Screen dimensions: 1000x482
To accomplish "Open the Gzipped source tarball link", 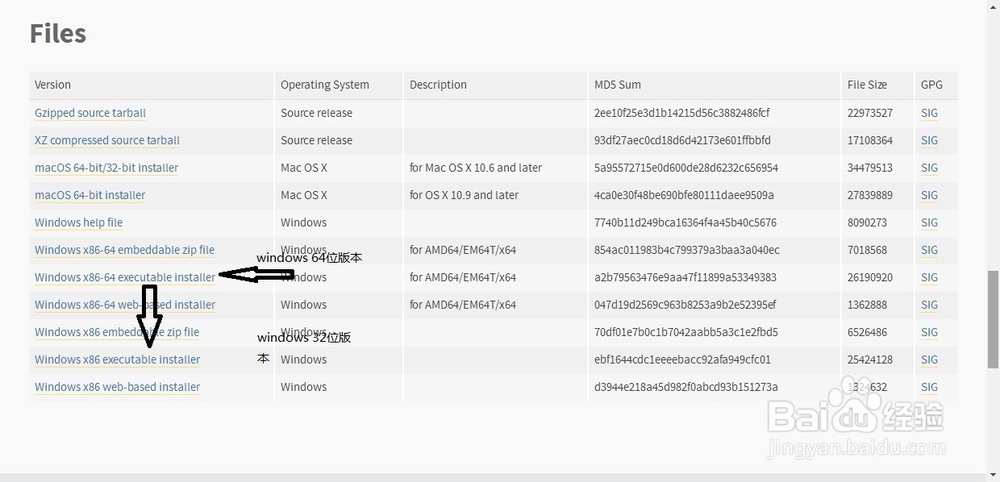I will 90,113.
